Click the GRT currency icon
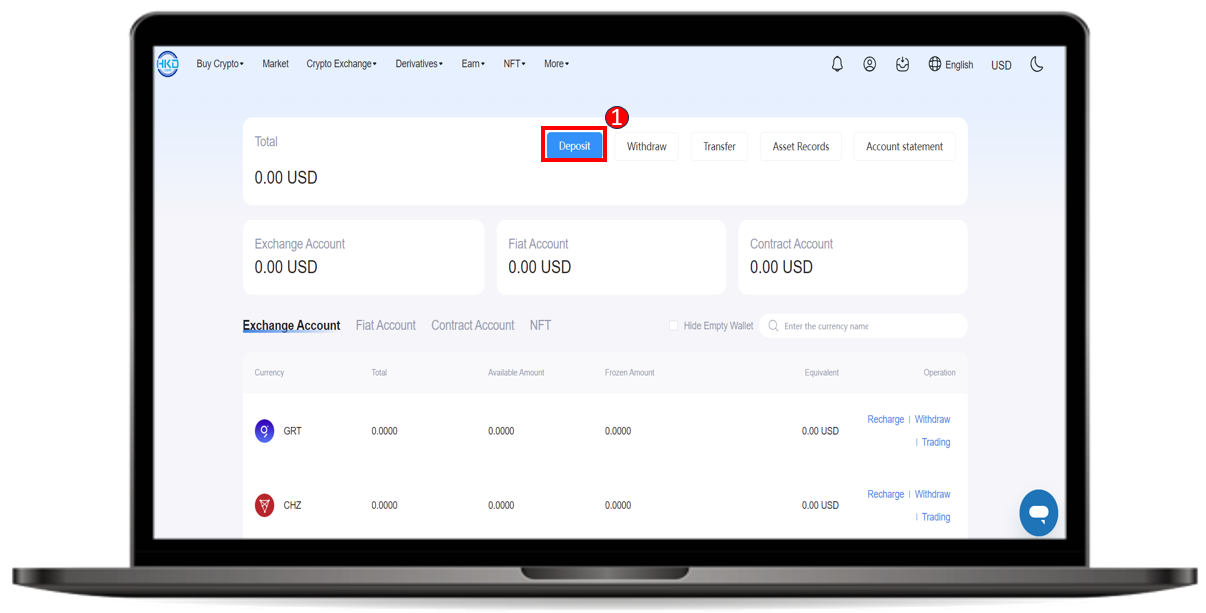The height and width of the screenshot is (613, 1206). (264, 431)
